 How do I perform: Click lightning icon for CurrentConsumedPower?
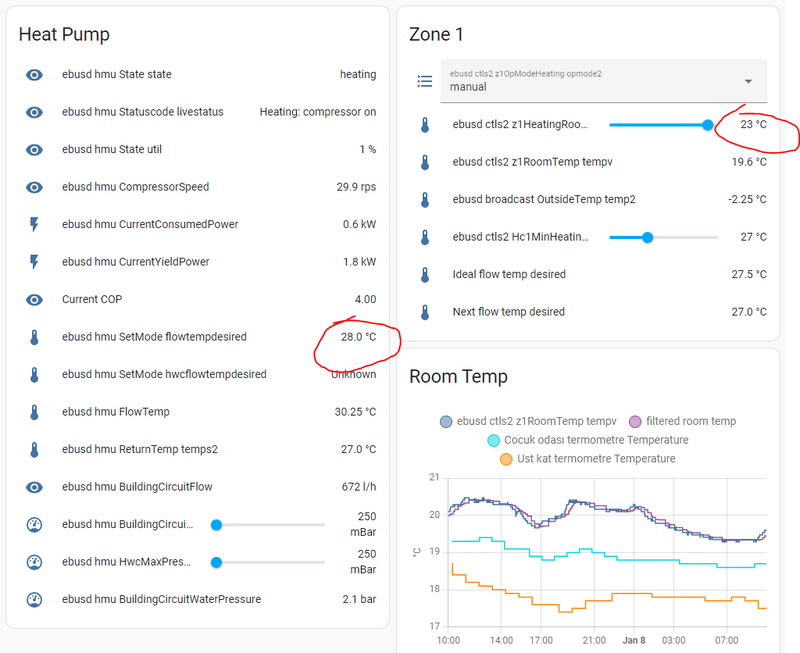[x=34, y=224]
